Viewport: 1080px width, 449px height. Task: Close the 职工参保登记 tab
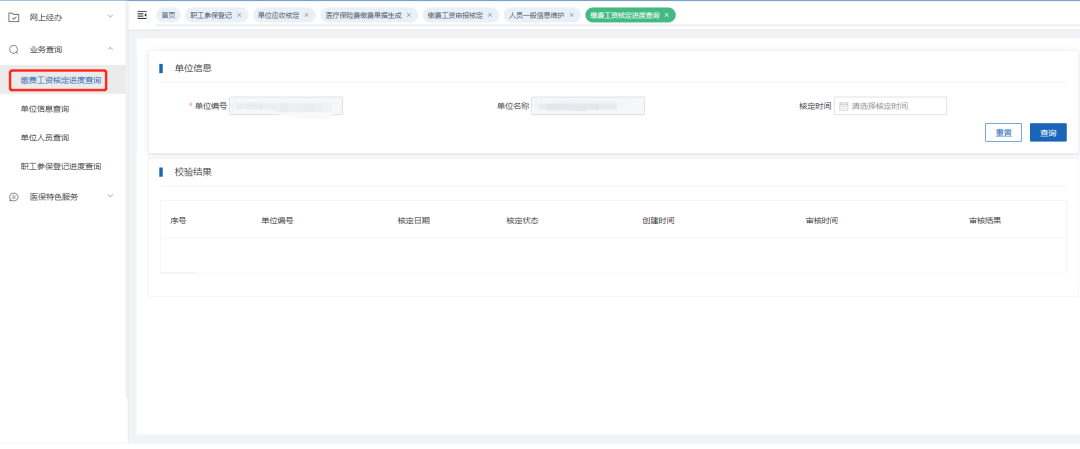239,15
